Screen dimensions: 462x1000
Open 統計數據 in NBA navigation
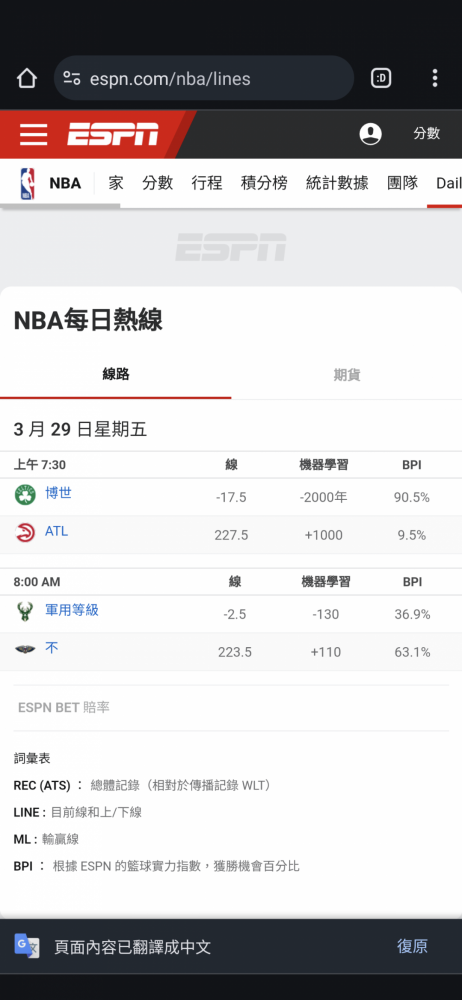[x=337, y=183]
